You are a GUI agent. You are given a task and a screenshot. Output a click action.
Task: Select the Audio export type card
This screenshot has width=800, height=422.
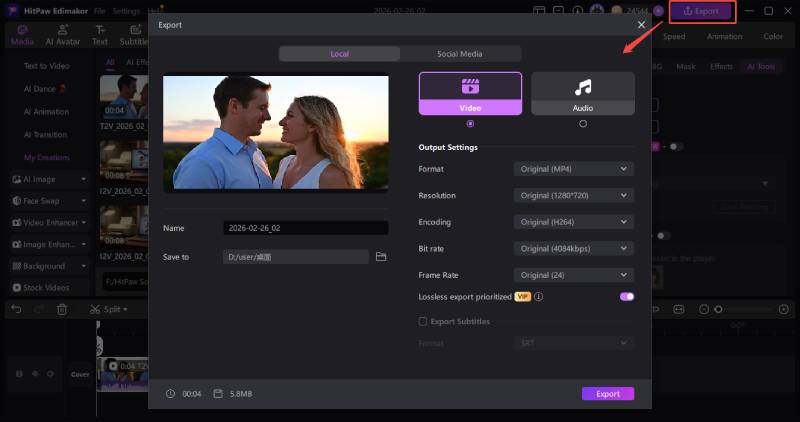(582, 93)
